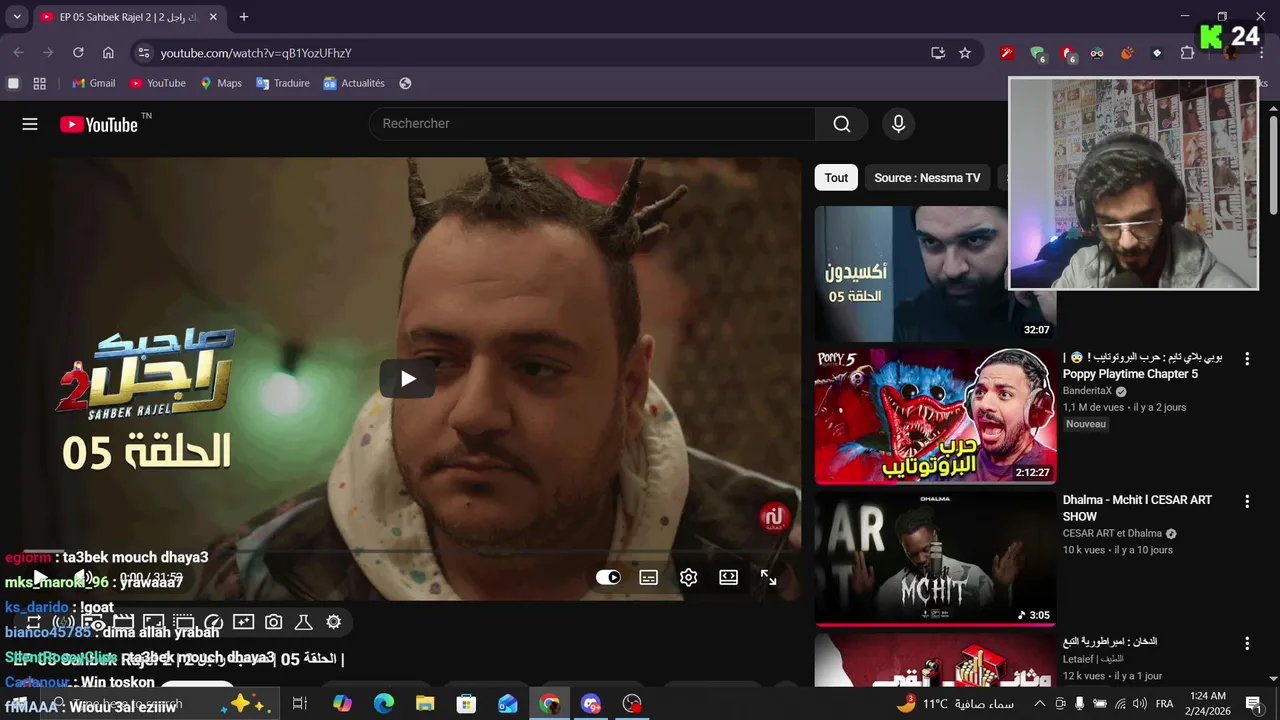Open the Microsoft Edge taskbar icon
The width and height of the screenshot is (1280, 720).
click(x=384, y=704)
